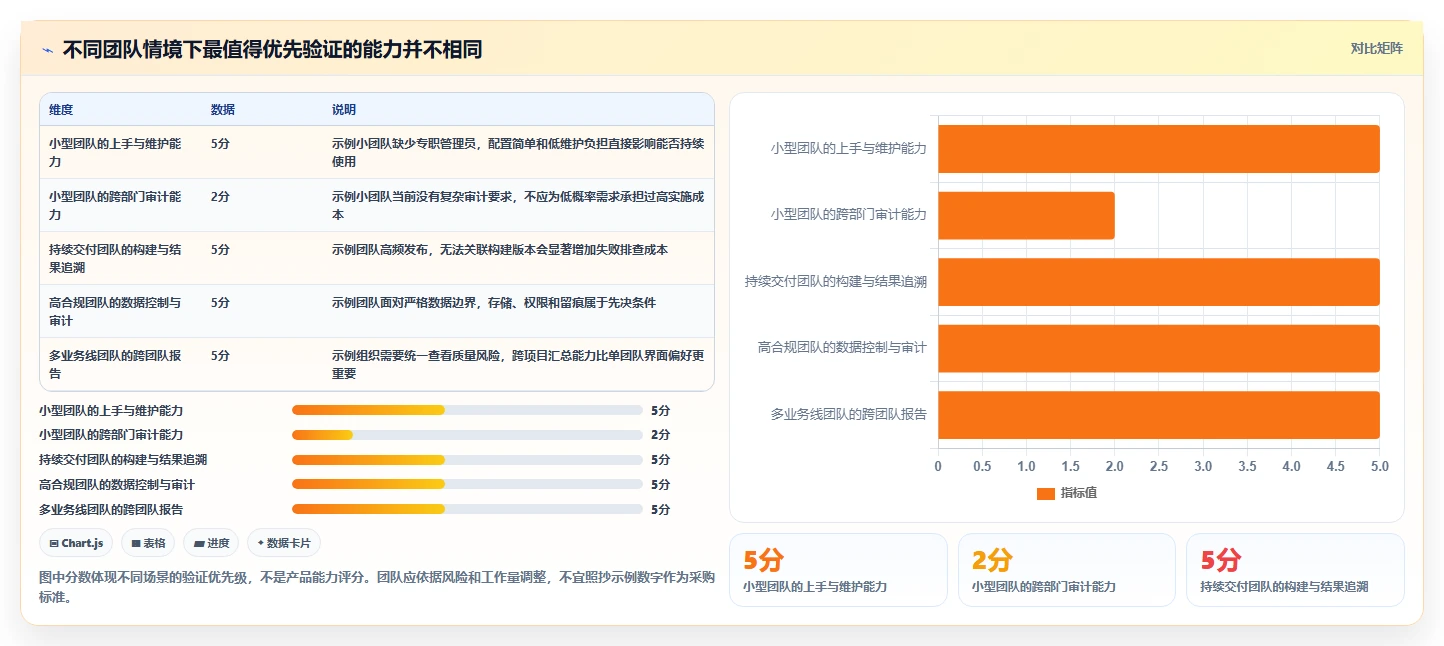Click the icon inside the 数据卡片 chip
Viewport: 1444px width, 646px height.
click(261, 543)
